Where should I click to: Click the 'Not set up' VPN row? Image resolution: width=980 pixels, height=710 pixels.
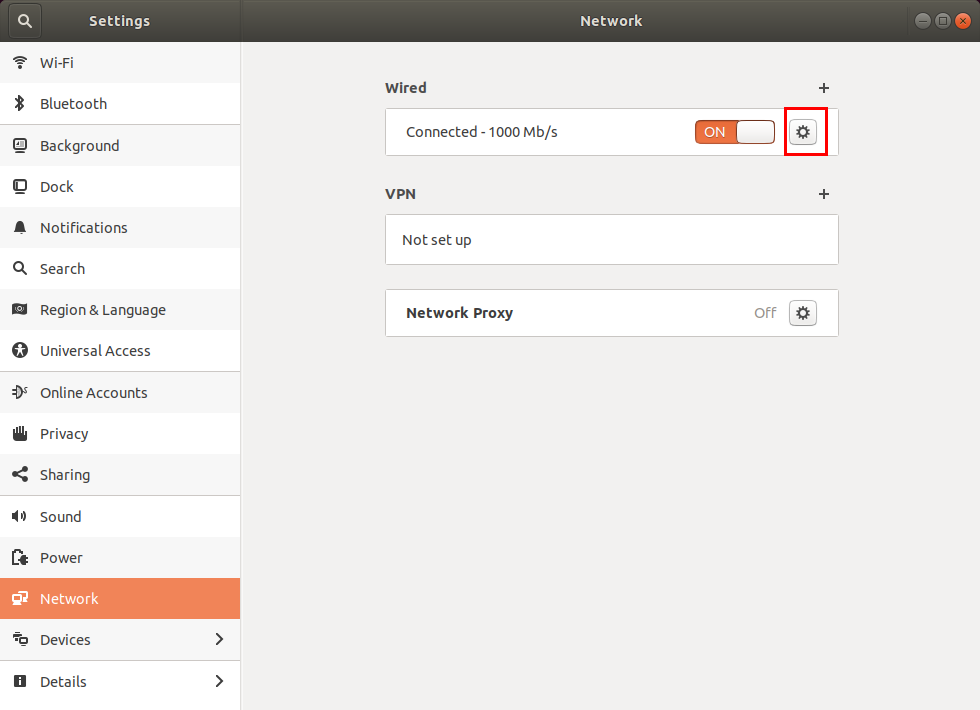[x=612, y=239]
